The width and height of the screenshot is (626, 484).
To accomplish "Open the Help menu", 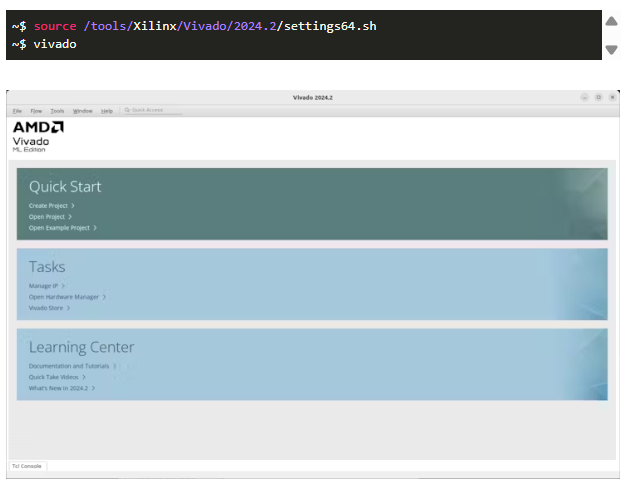I will tap(106, 110).
